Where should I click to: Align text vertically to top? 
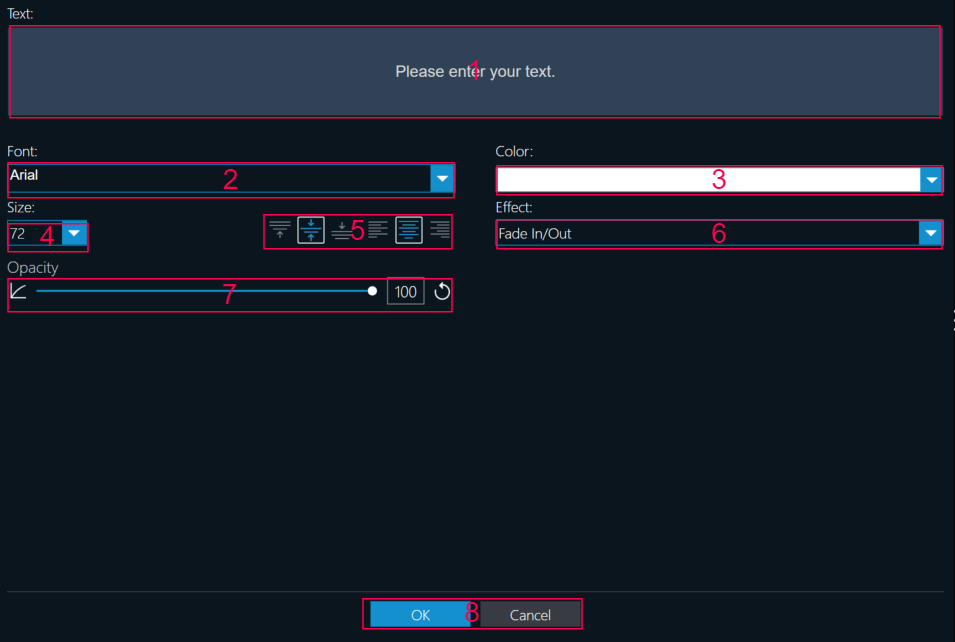[280, 230]
